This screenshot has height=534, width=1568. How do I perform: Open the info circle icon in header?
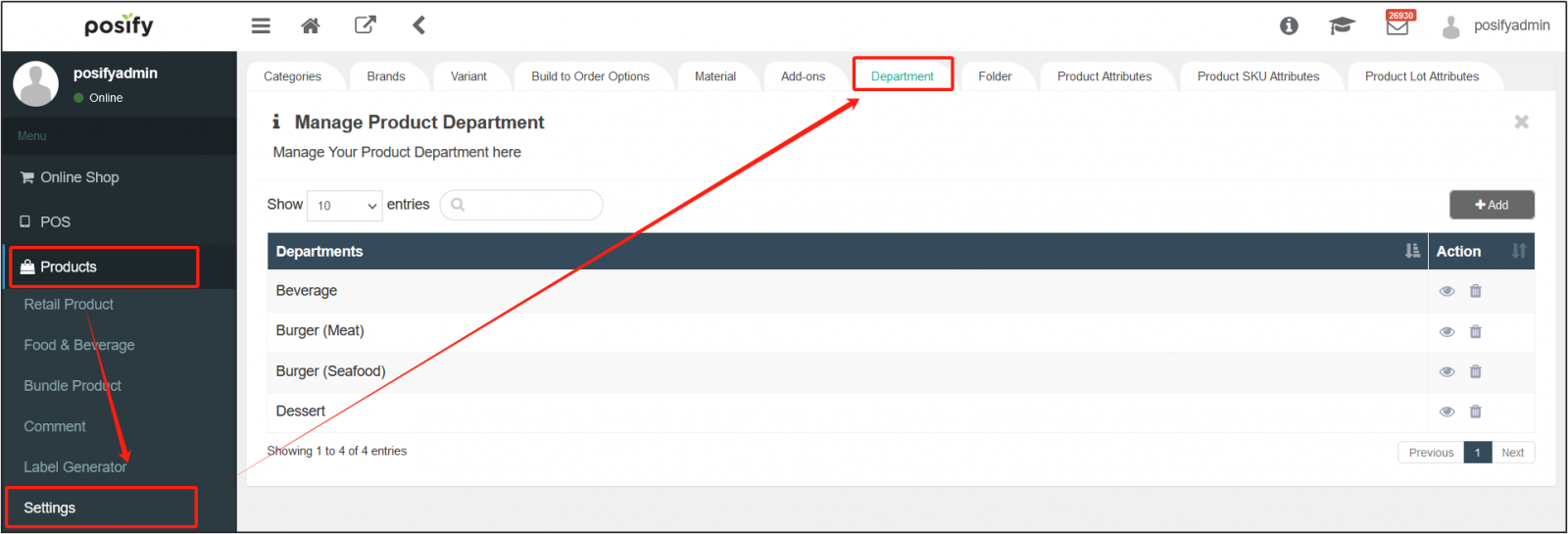click(1289, 26)
